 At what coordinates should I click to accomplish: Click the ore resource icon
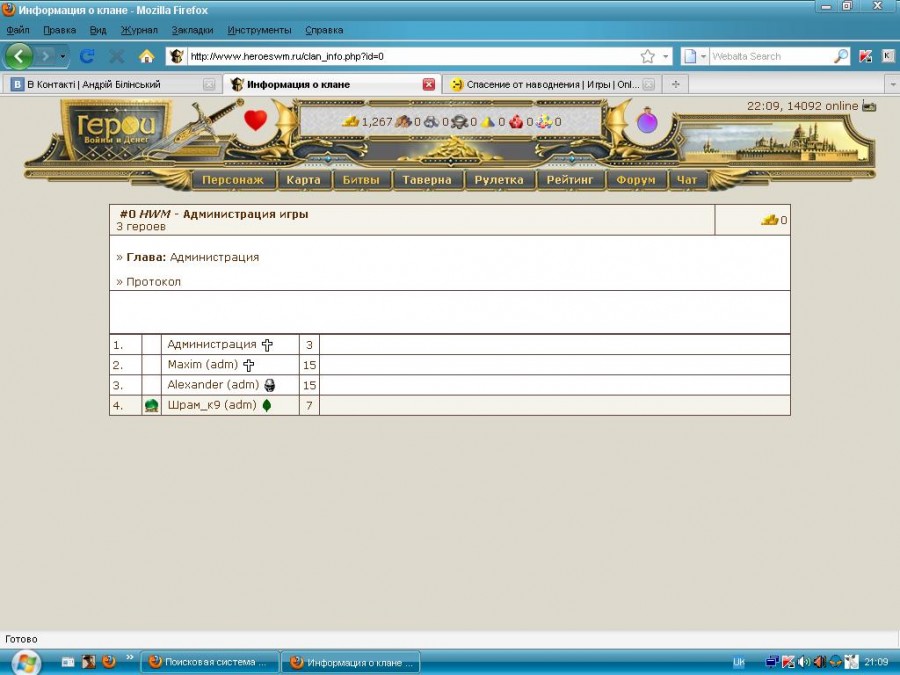point(432,122)
